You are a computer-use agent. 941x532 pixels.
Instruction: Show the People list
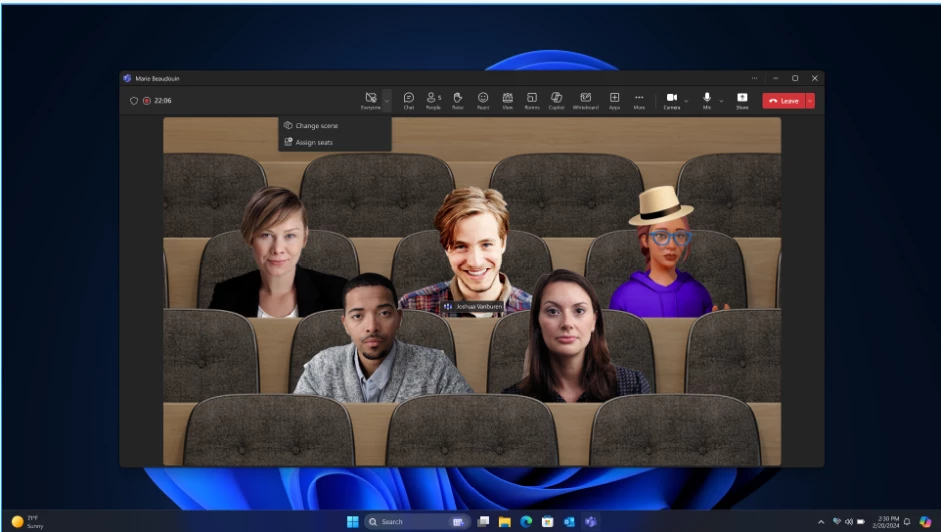click(x=433, y=100)
